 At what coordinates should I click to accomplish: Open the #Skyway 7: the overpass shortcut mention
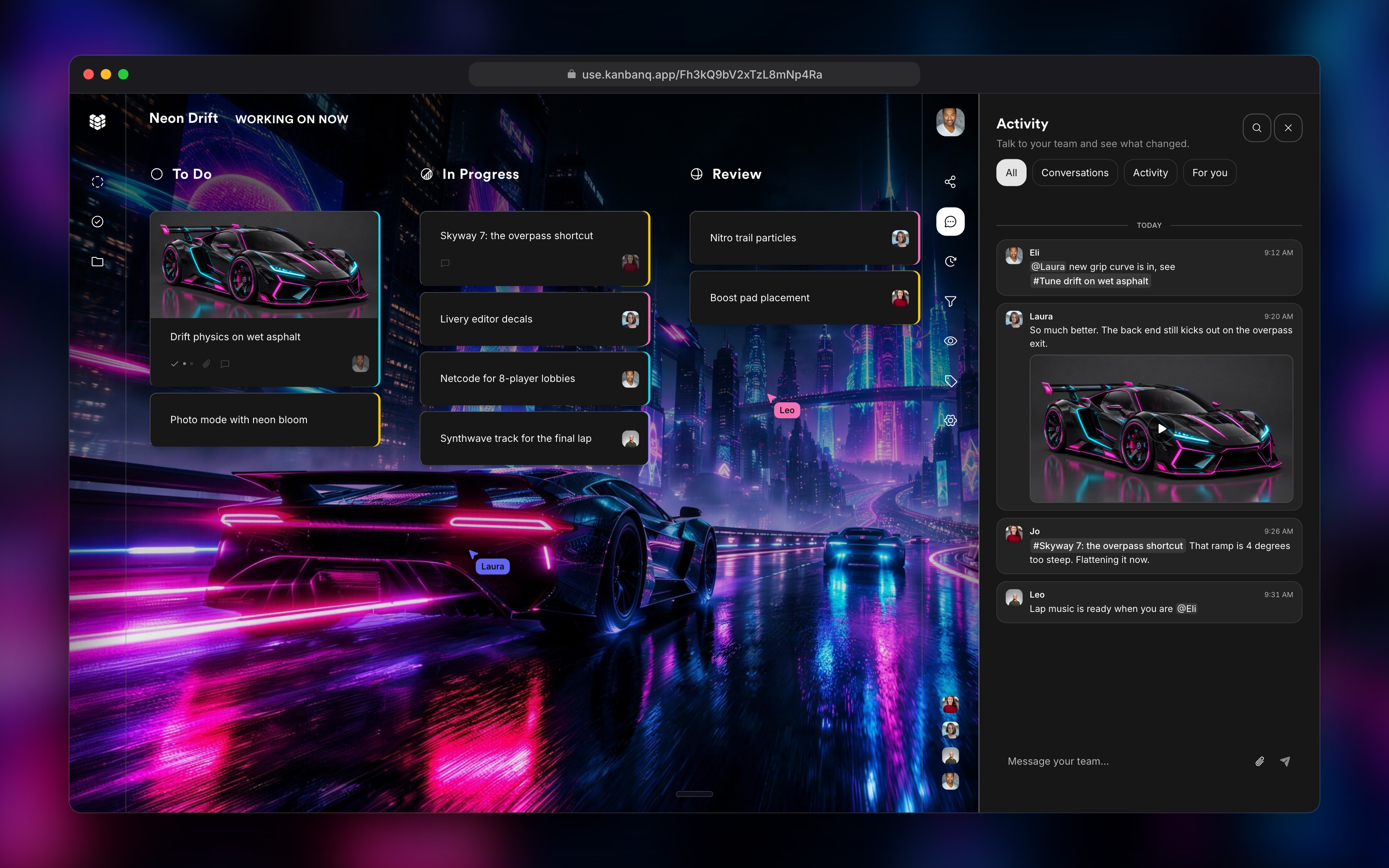[1108, 546]
